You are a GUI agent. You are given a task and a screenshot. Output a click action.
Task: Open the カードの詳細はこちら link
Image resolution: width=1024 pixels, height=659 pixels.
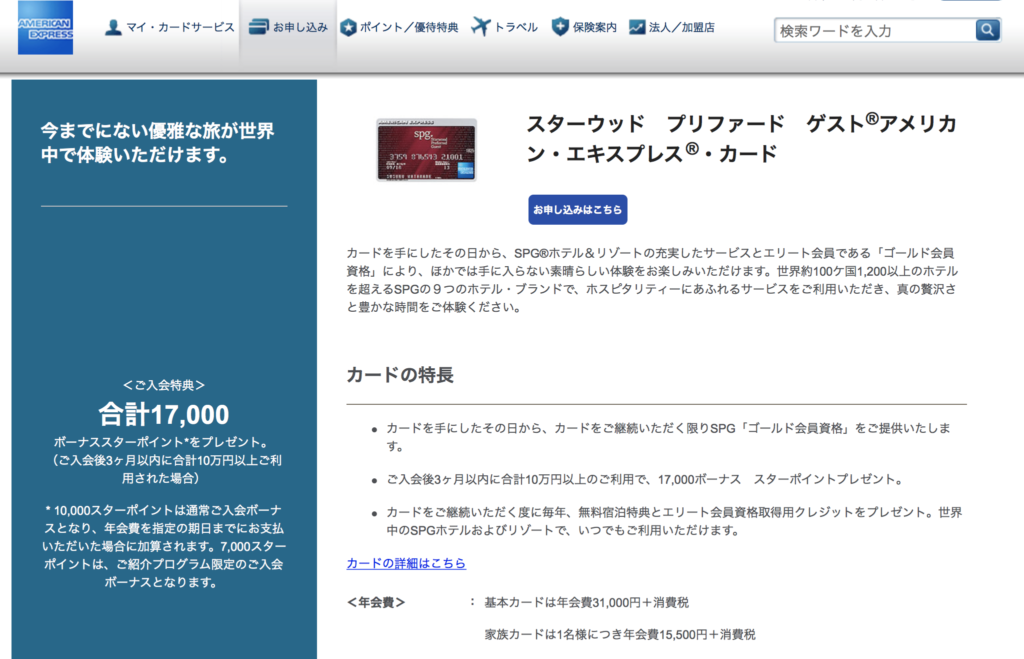[x=406, y=563]
